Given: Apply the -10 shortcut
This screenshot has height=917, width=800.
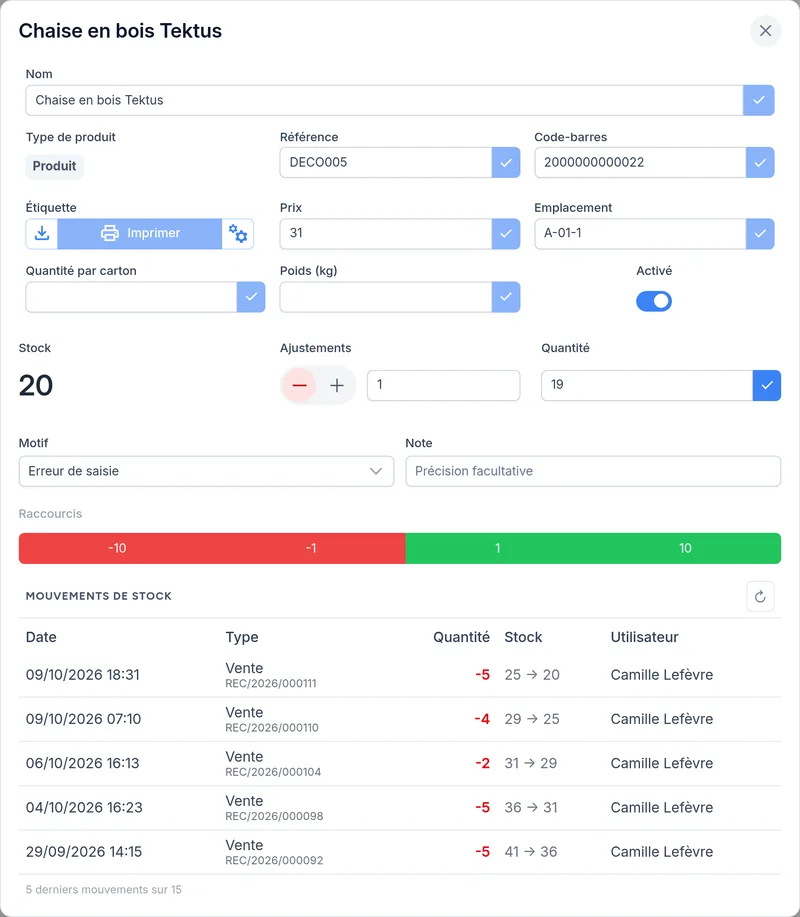Looking at the screenshot, I should [x=117, y=548].
